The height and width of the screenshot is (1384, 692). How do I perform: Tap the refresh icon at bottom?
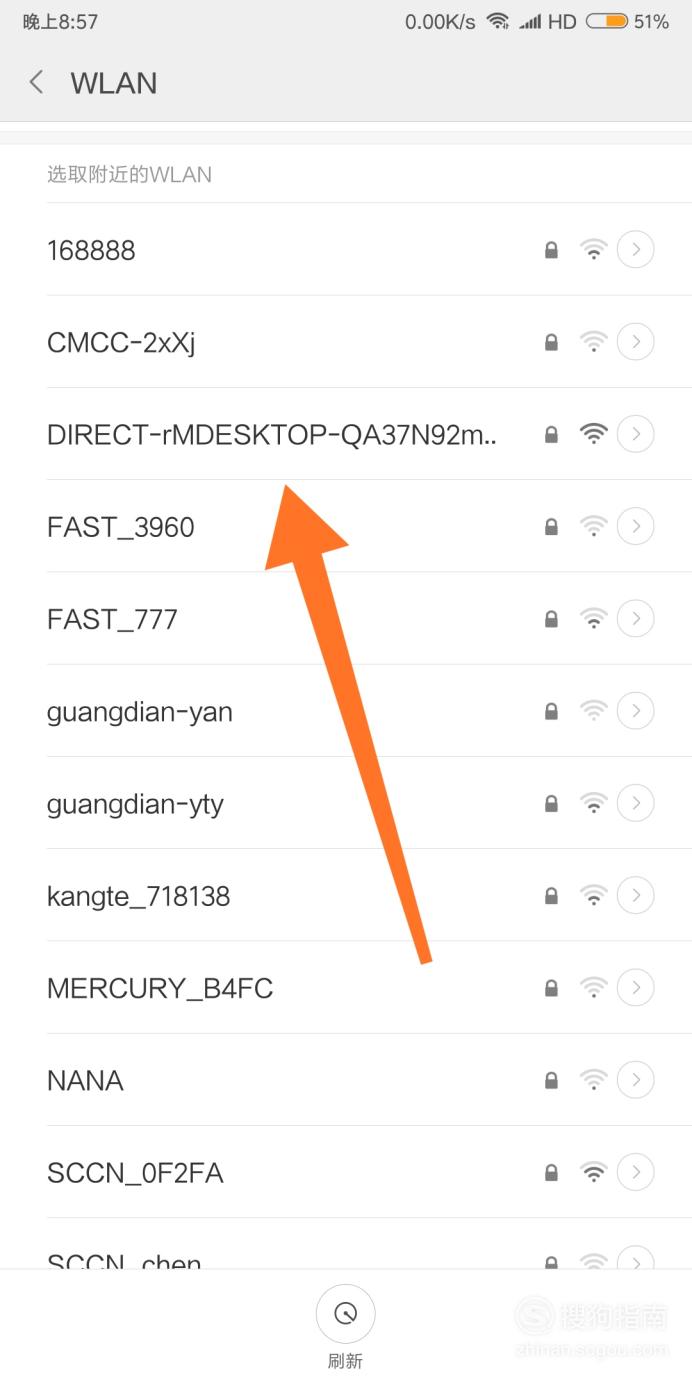(345, 1314)
